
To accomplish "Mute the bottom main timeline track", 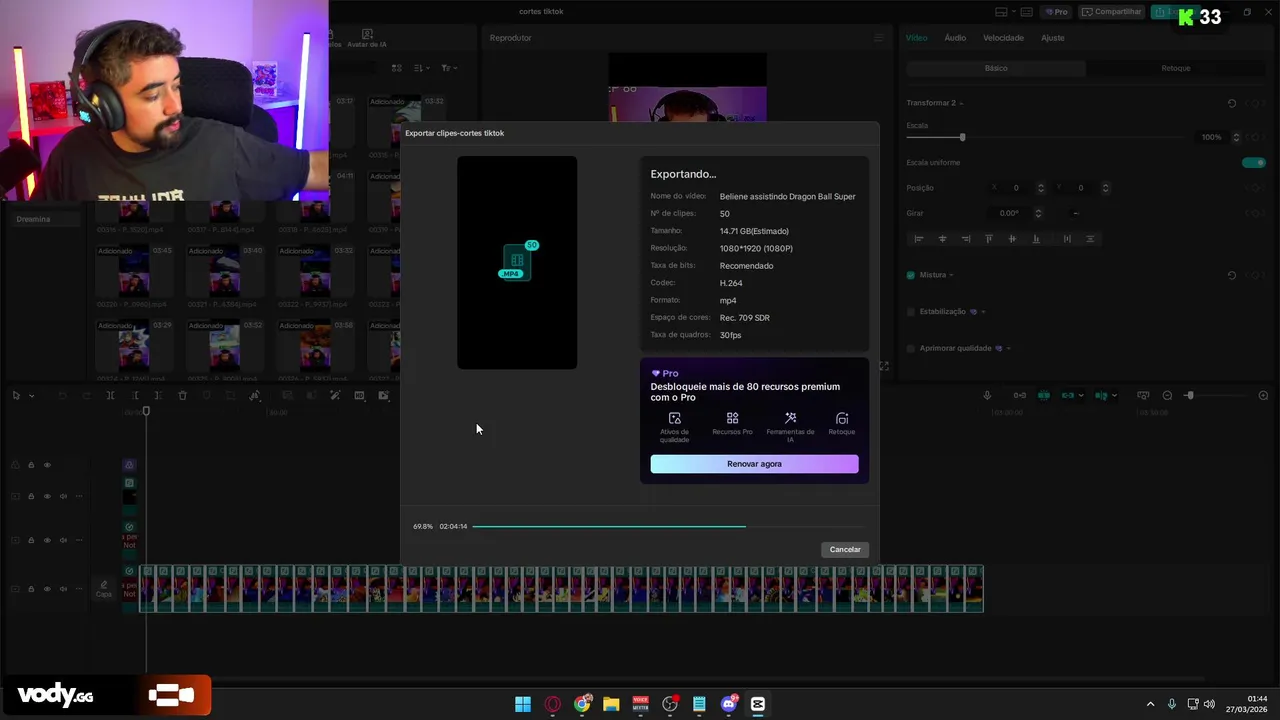I will tap(63, 589).
